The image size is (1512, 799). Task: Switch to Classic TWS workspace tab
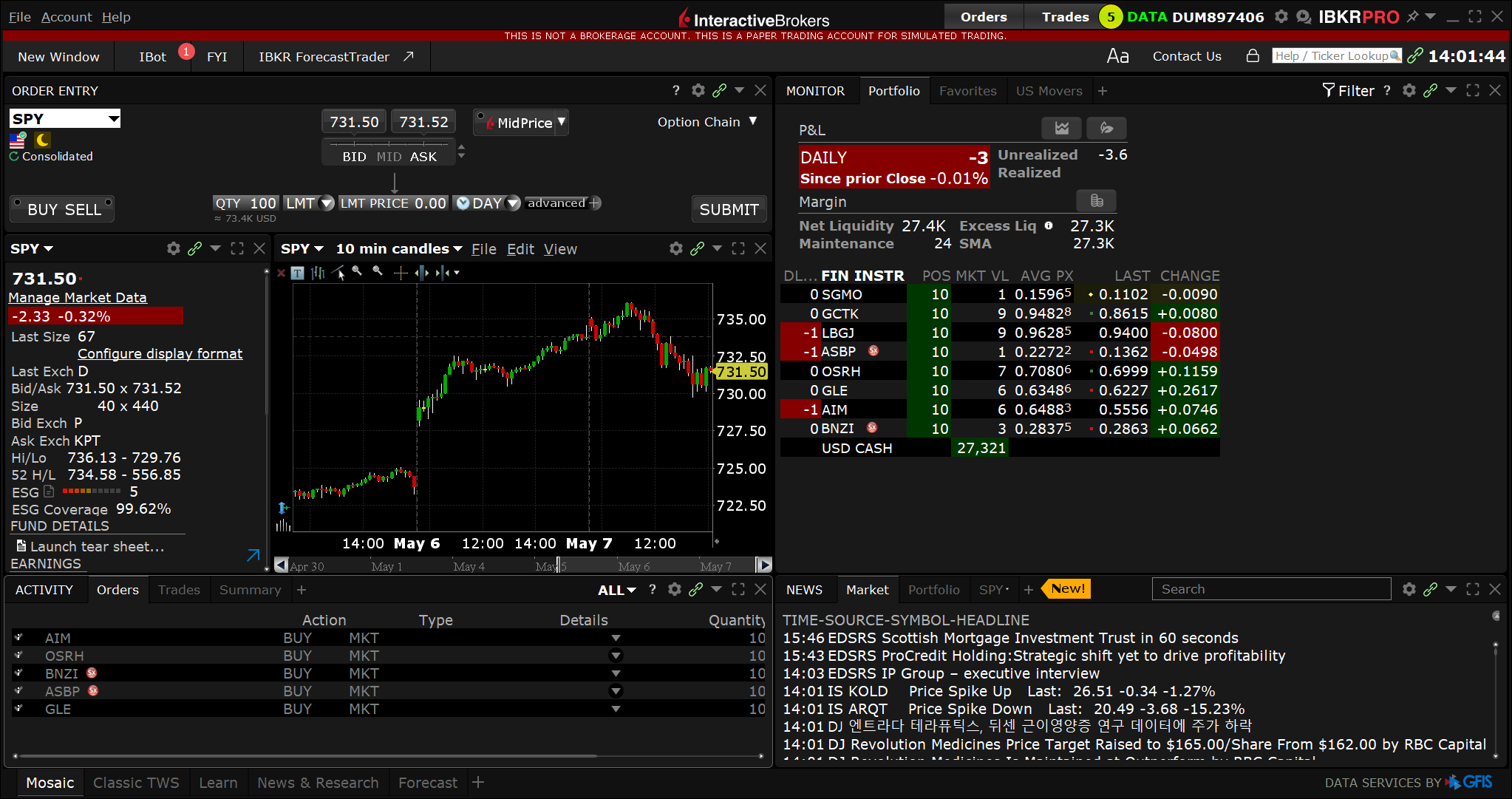(136, 782)
